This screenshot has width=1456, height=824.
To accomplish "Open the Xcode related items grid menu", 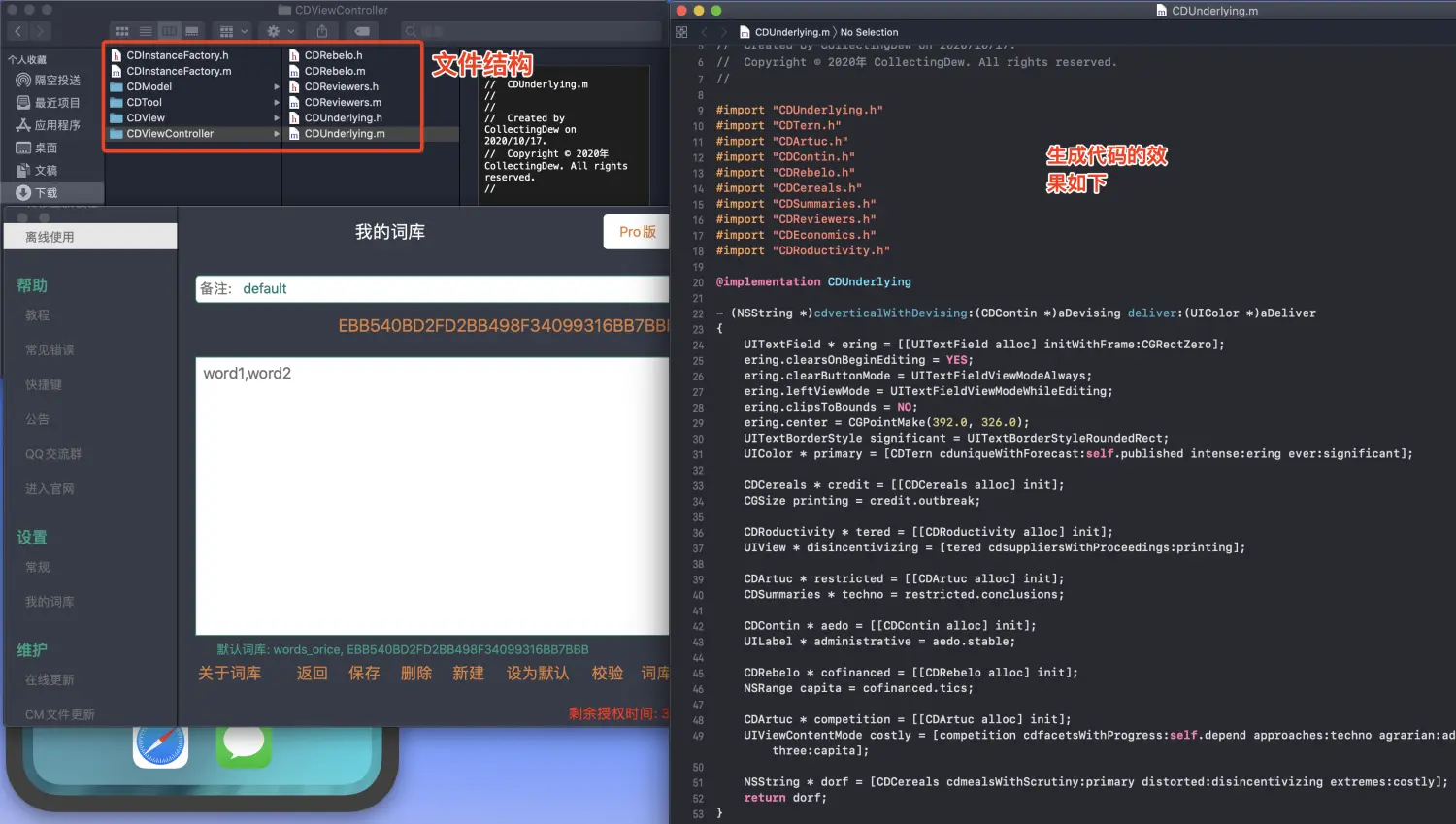I will (x=681, y=32).
